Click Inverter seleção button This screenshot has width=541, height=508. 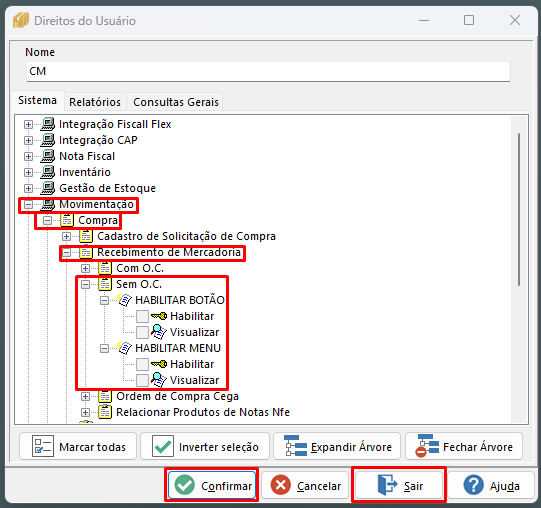point(205,446)
